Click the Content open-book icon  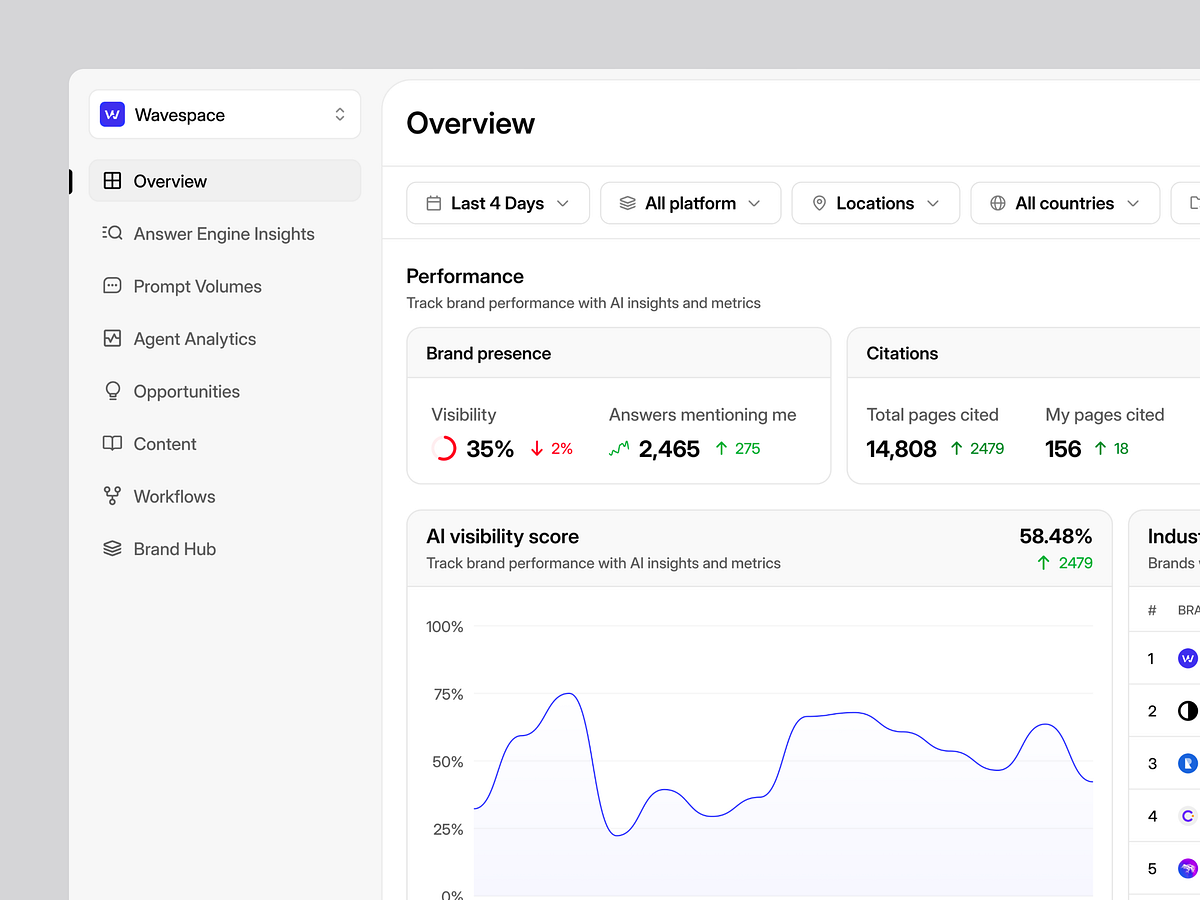pyautogui.click(x=112, y=443)
